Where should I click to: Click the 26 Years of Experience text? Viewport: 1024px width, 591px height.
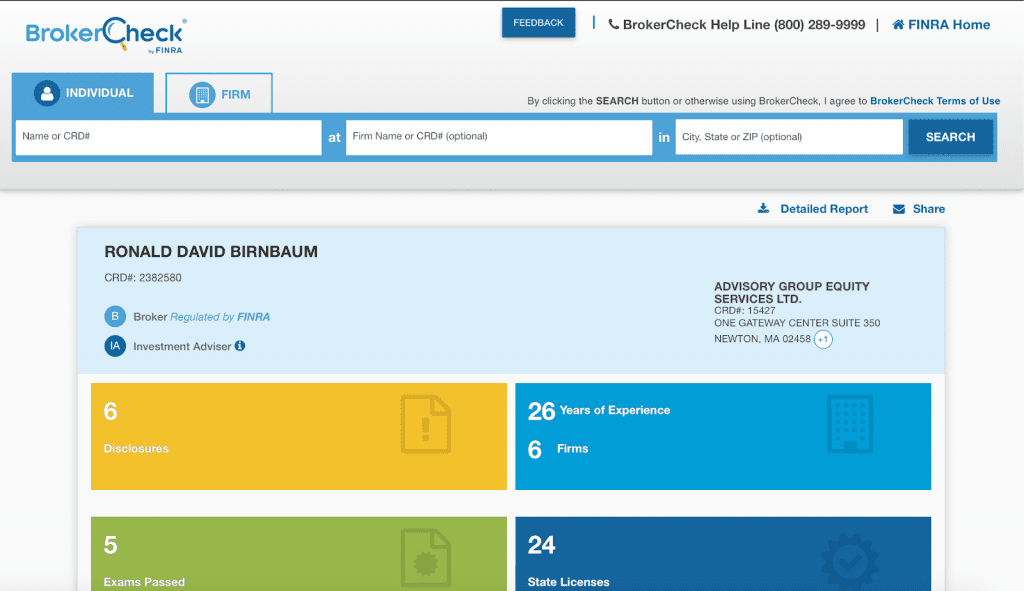point(599,411)
